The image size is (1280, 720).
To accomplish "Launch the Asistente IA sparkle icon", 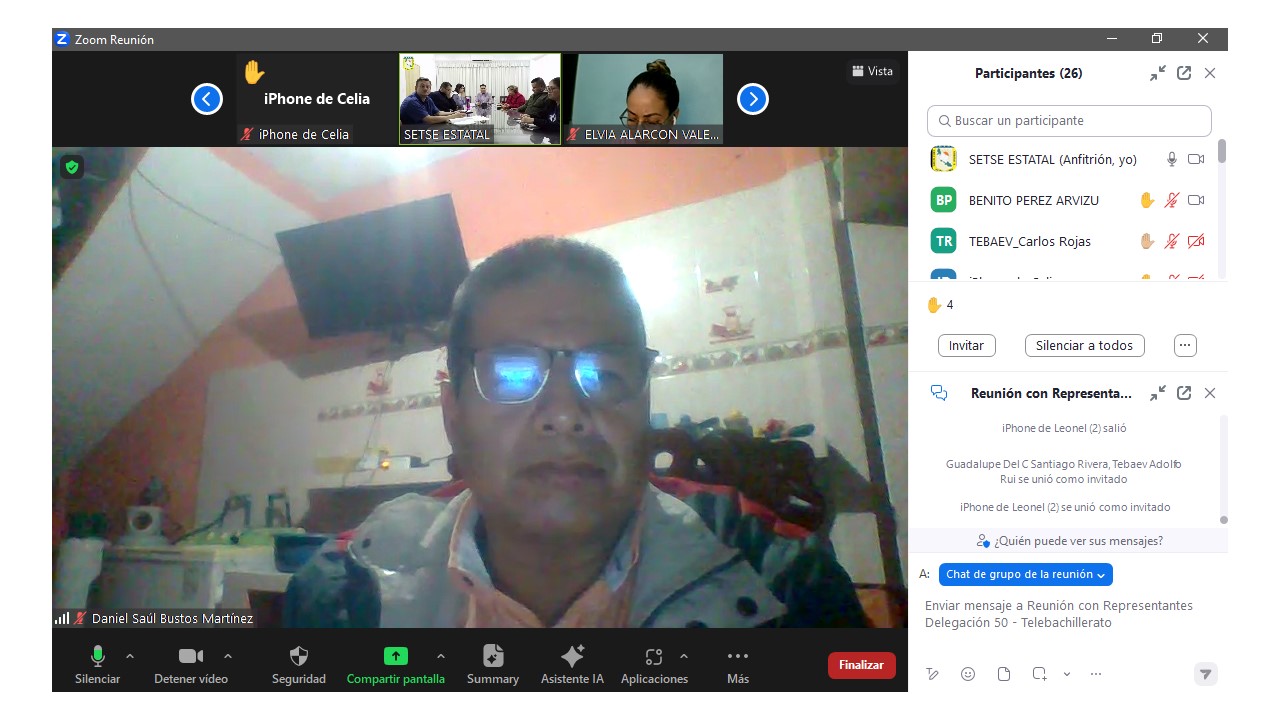I will pyautogui.click(x=572, y=657).
